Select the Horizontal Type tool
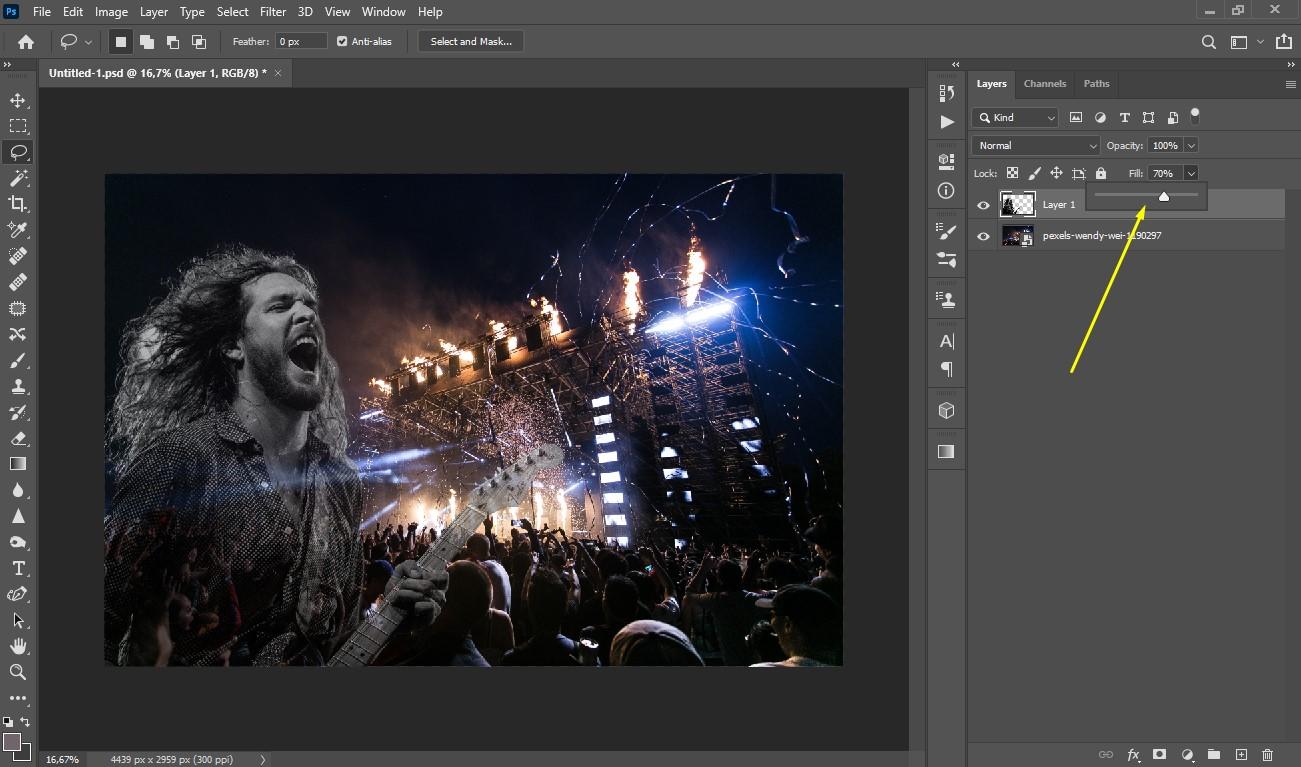1301x767 pixels. click(x=18, y=568)
